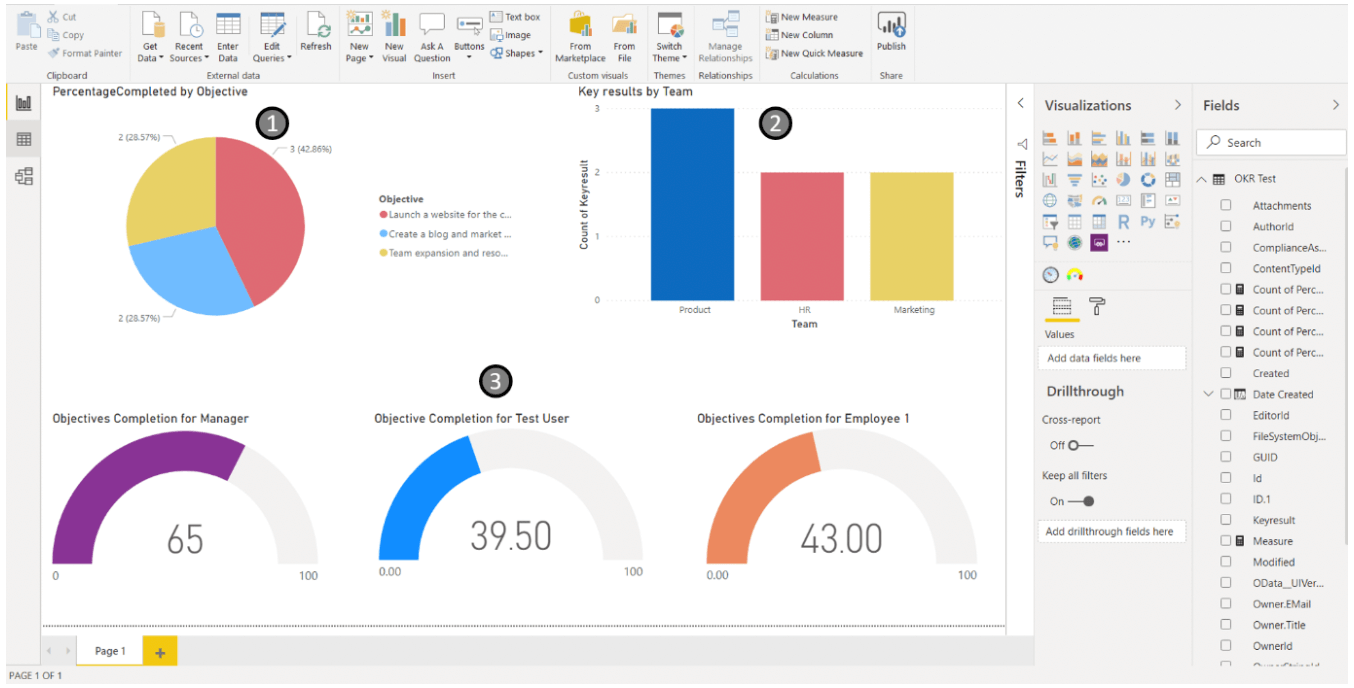Open the Shapes dropdown
This screenshot has height=688, width=1354.
point(517,53)
